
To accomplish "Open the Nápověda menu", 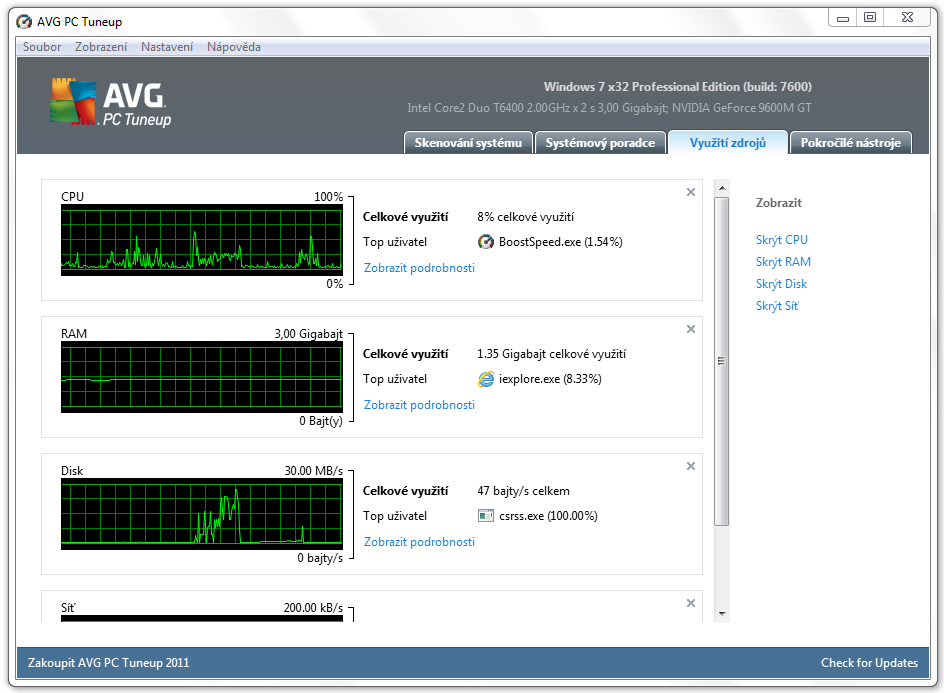I will click(x=234, y=47).
